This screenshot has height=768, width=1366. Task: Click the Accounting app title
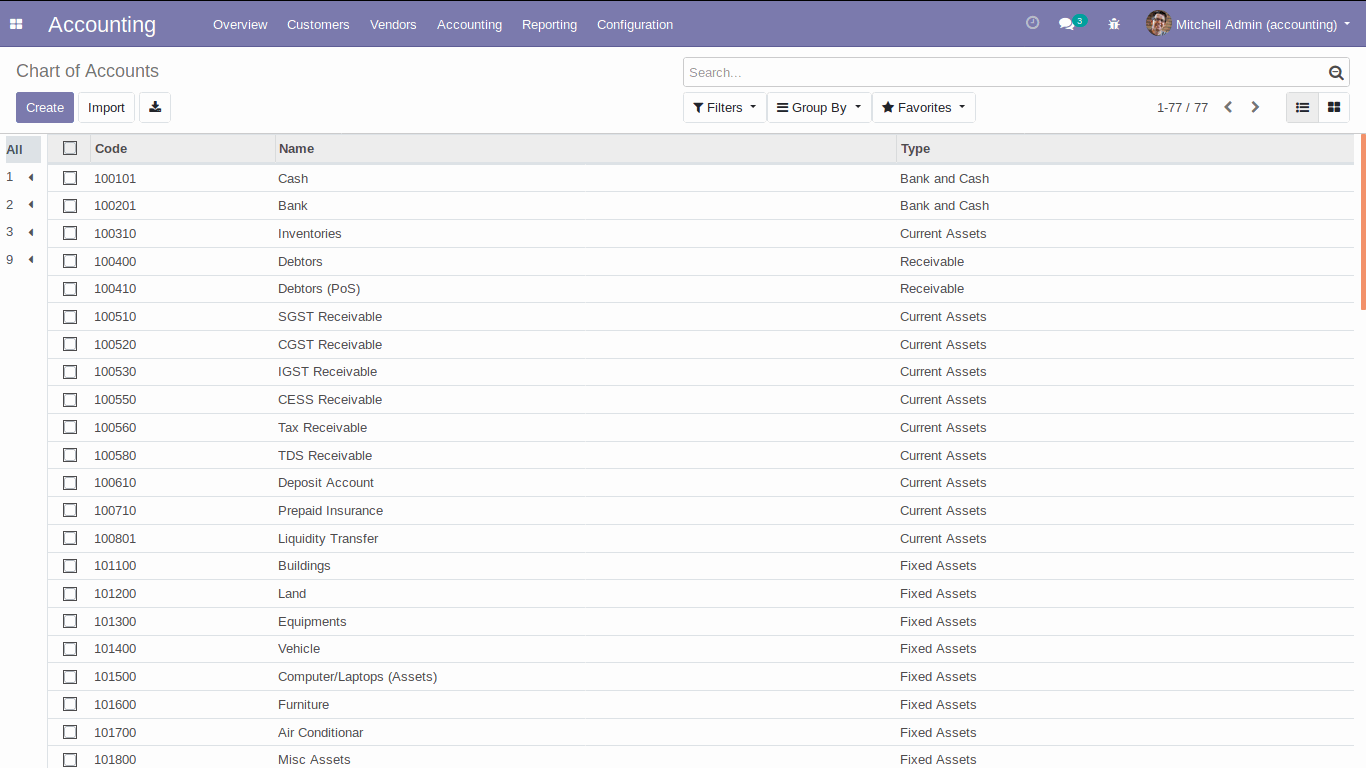click(102, 24)
